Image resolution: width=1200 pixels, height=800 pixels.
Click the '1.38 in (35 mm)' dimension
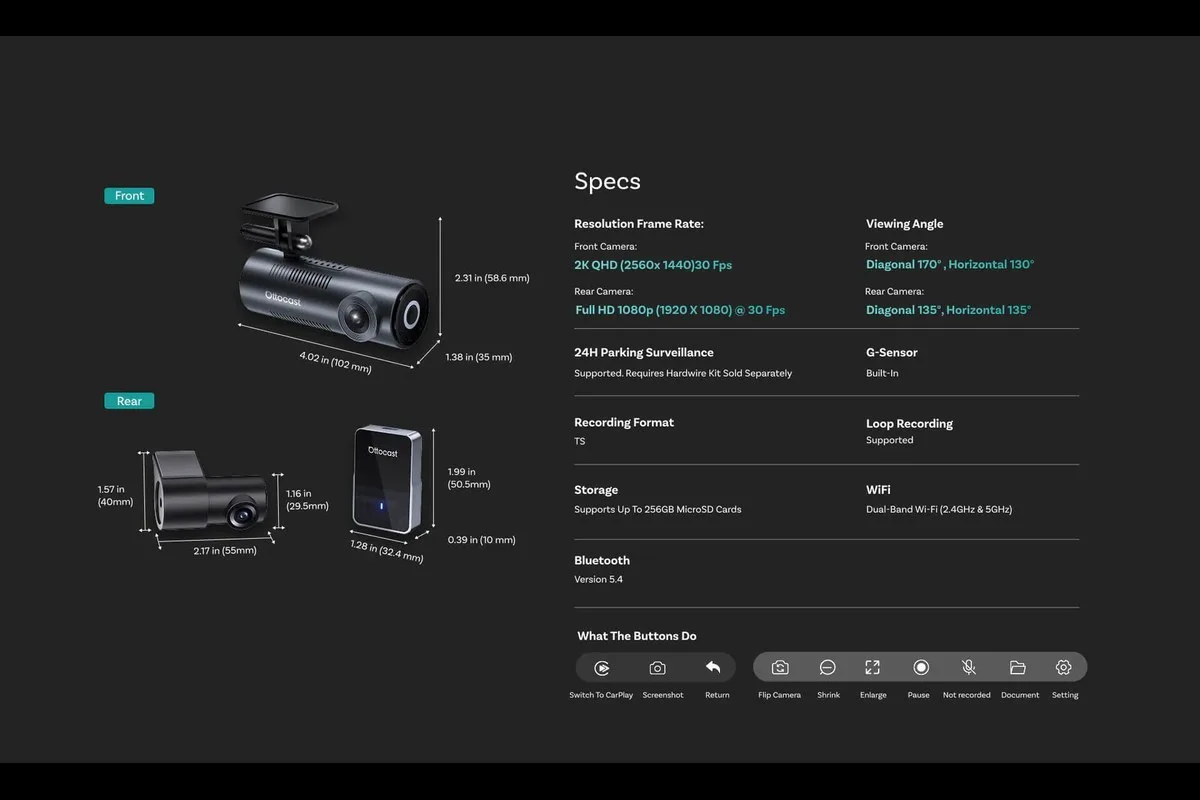[x=479, y=357]
